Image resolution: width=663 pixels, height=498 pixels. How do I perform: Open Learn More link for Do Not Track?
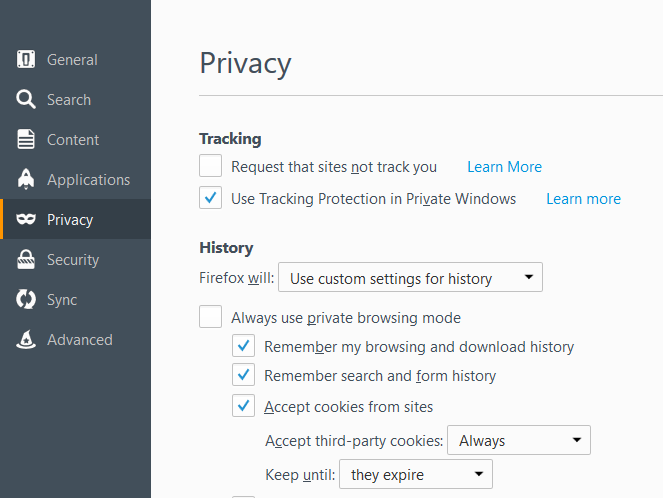tap(504, 167)
